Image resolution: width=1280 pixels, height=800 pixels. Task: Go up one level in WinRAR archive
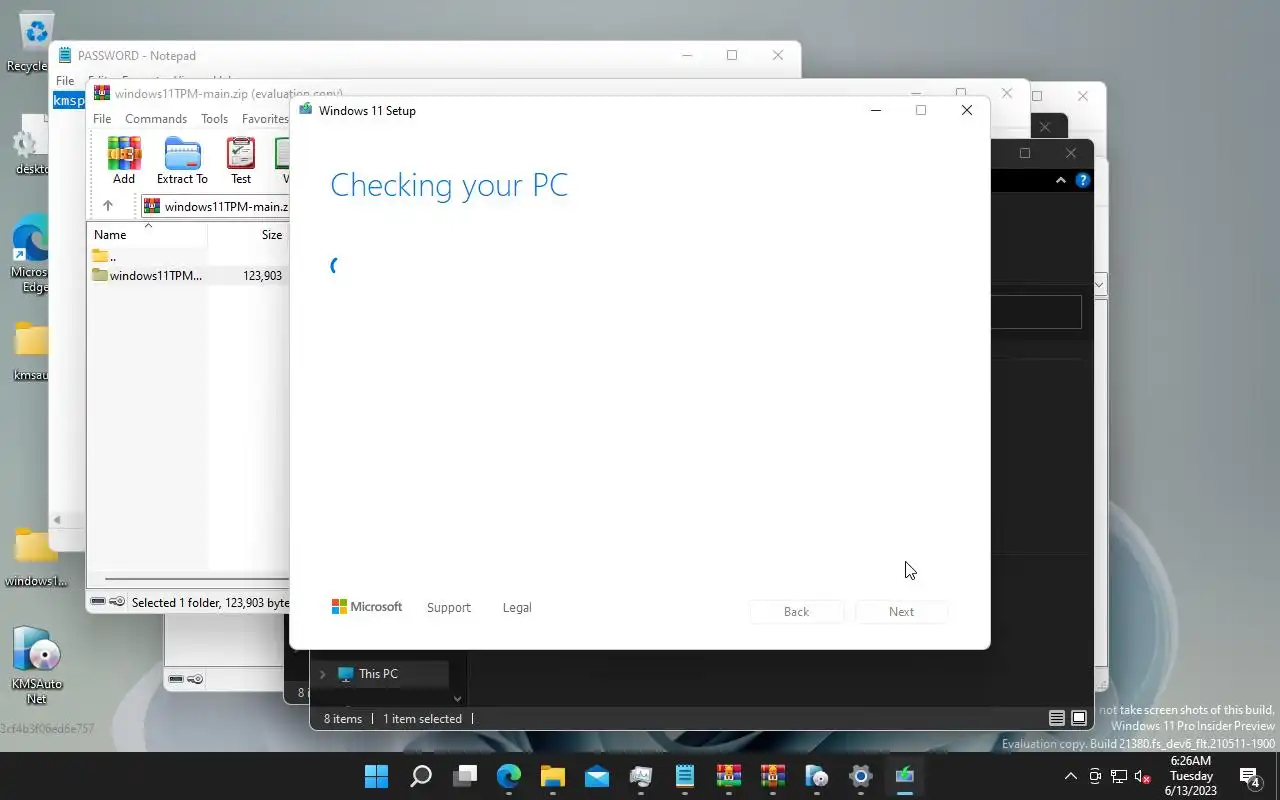point(108,206)
